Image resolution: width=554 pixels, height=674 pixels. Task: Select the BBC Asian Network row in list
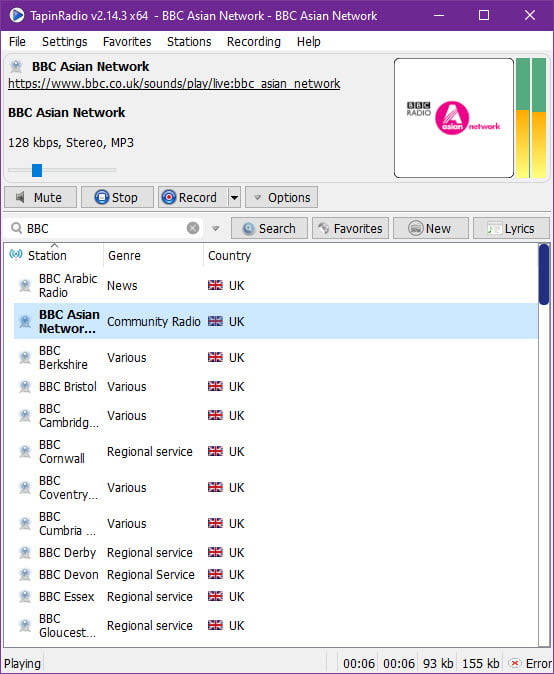(275, 321)
